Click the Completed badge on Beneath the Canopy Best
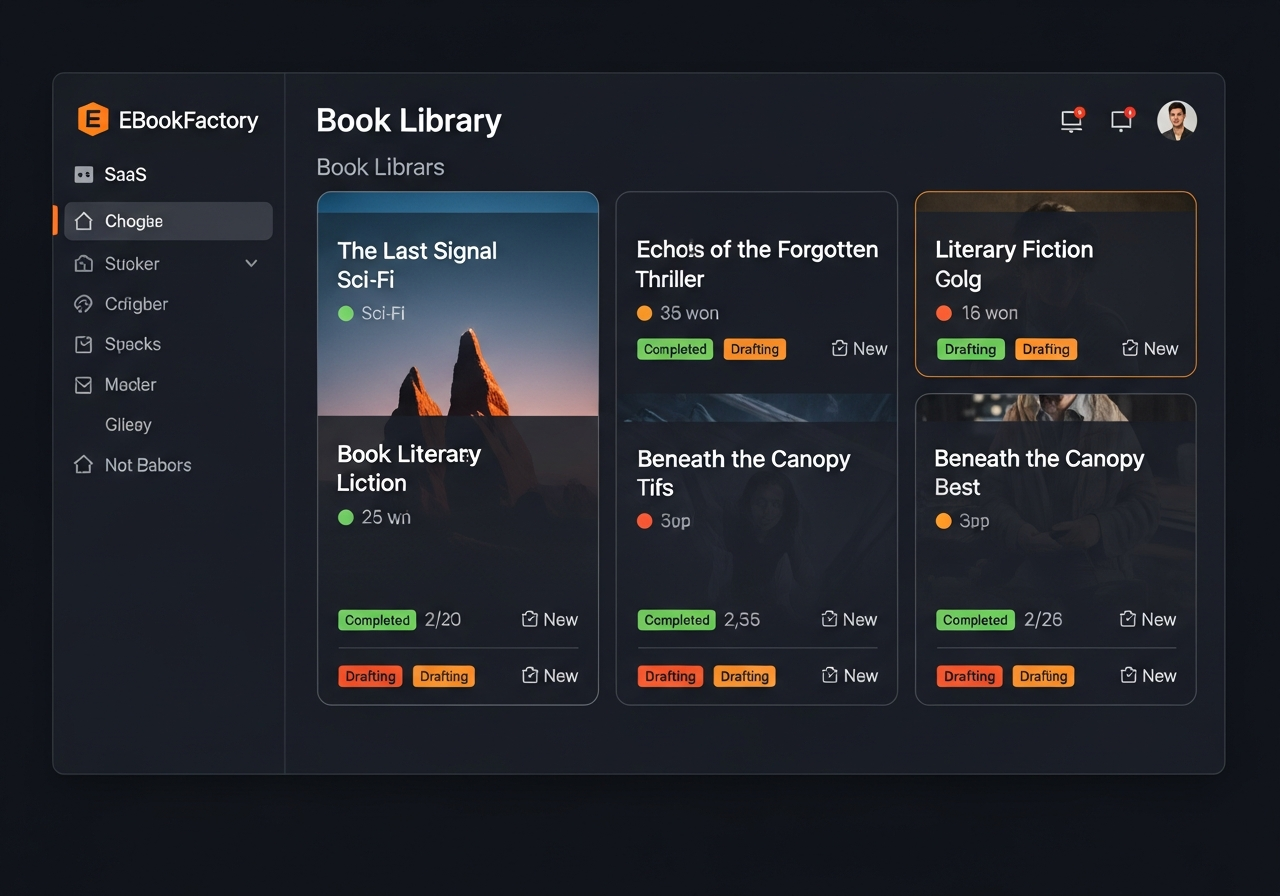 point(974,620)
